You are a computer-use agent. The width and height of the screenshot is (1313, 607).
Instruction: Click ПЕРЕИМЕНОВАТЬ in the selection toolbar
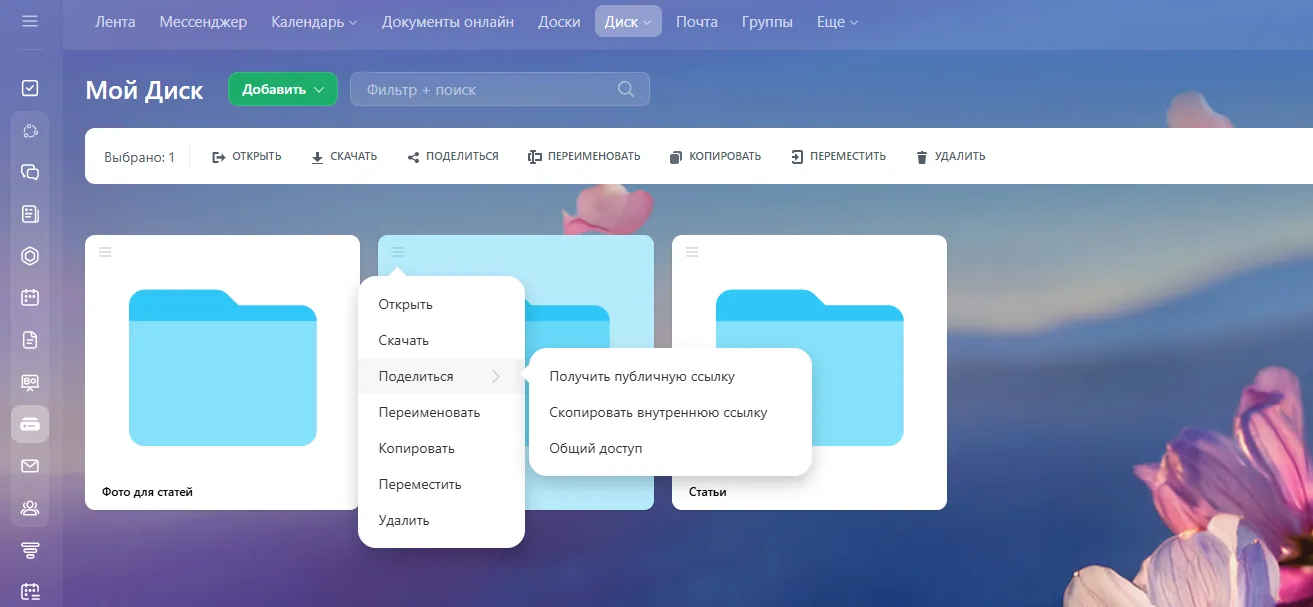(x=584, y=157)
